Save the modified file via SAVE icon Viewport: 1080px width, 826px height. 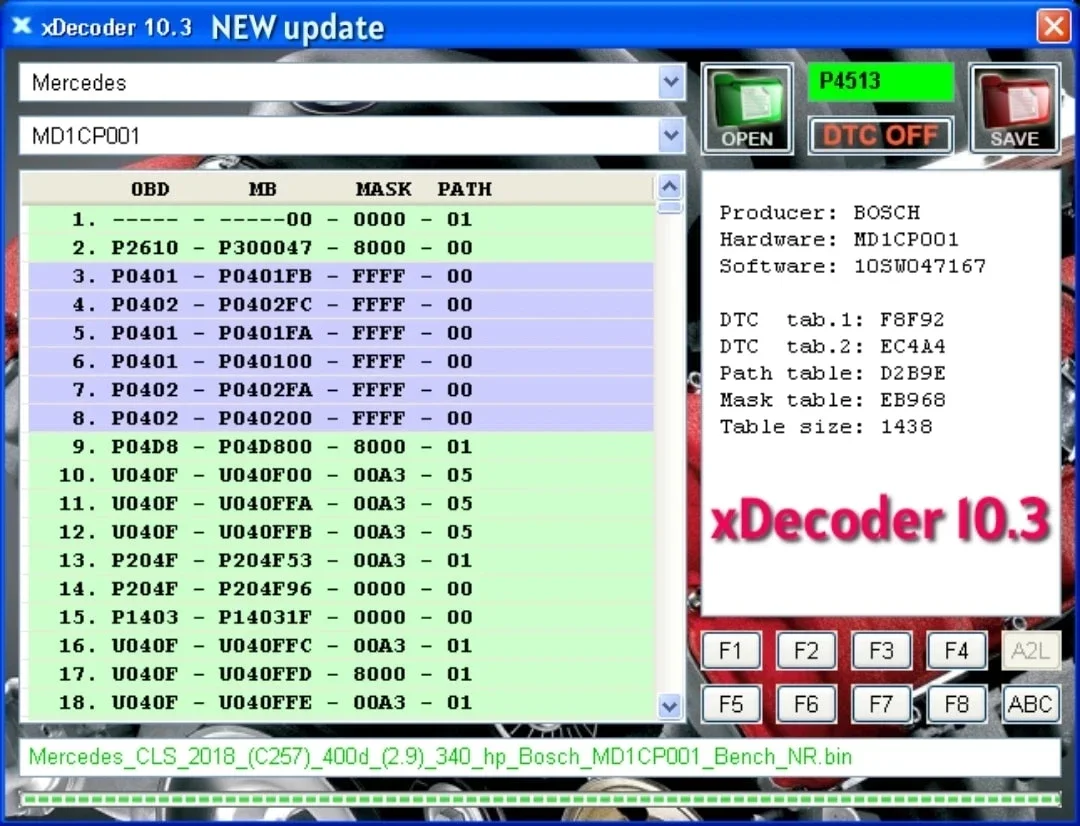point(1015,108)
